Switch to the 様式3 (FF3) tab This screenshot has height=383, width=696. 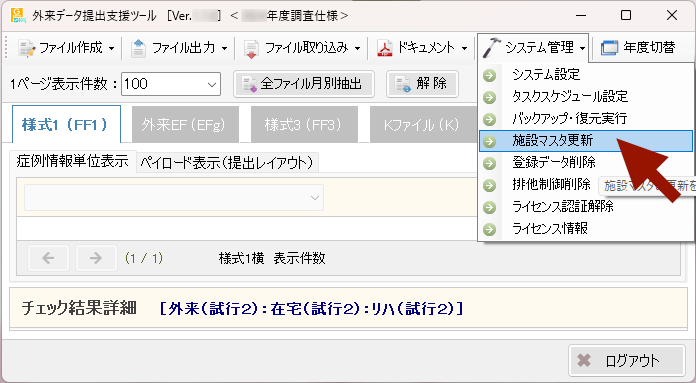pos(304,125)
